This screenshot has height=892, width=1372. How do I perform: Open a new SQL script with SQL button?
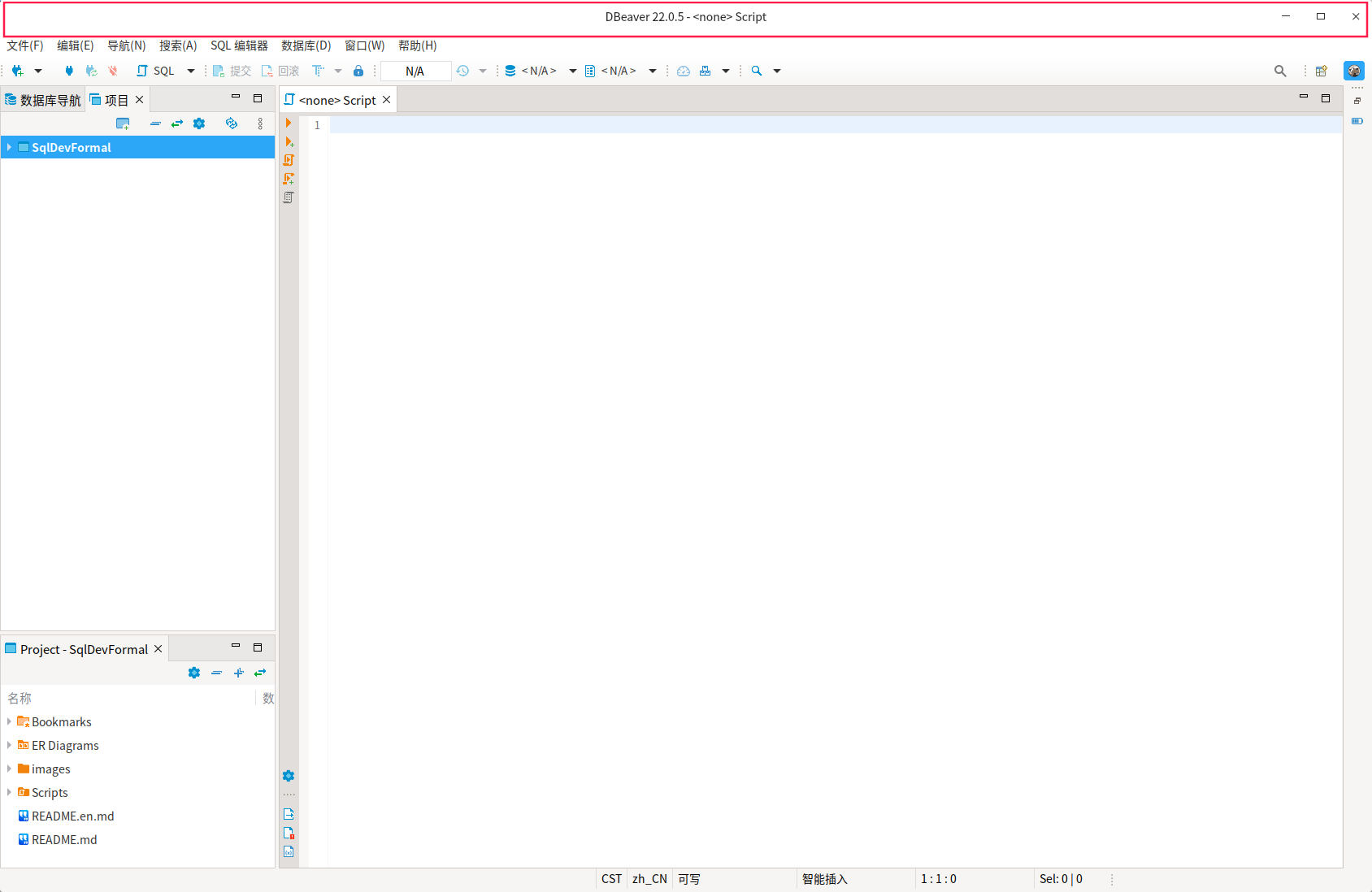coord(156,71)
